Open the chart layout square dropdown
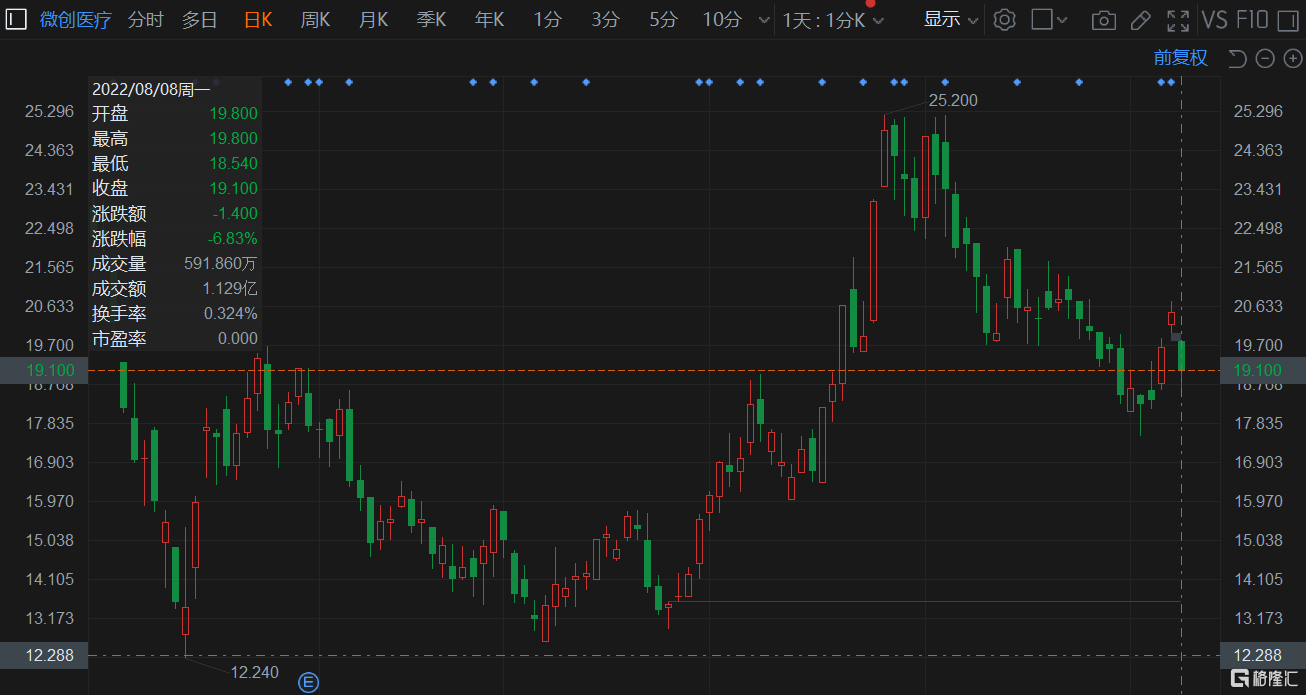Viewport: 1306px width, 695px height. (x=1050, y=20)
